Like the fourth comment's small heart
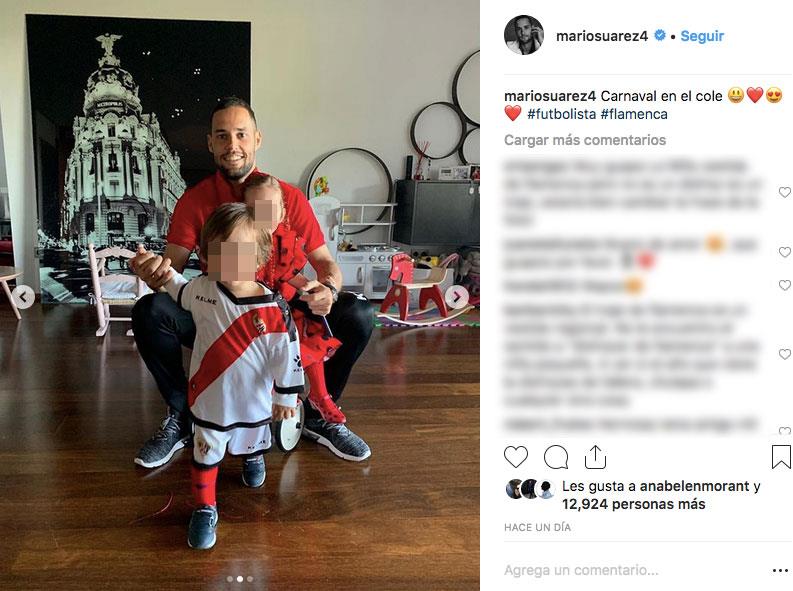Image resolution: width=793 pixels, height=591 pixels. click(784, 354)
